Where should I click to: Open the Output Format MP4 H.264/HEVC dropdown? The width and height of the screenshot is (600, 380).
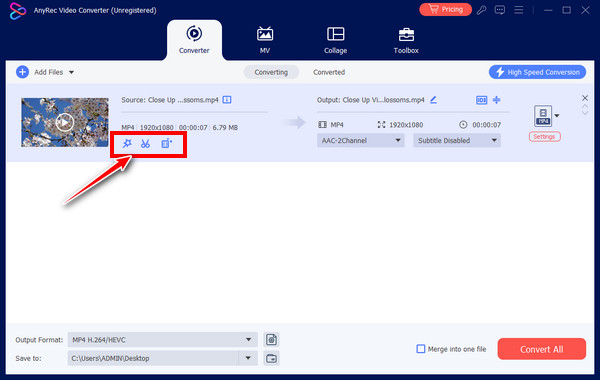(x=162, y=339)
